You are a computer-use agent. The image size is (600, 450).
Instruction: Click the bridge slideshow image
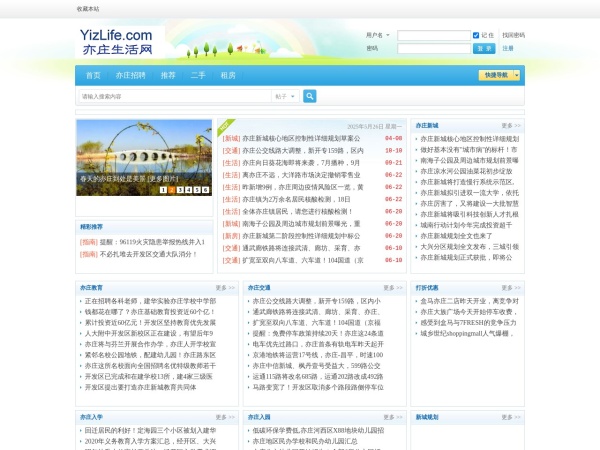[144, 158]
